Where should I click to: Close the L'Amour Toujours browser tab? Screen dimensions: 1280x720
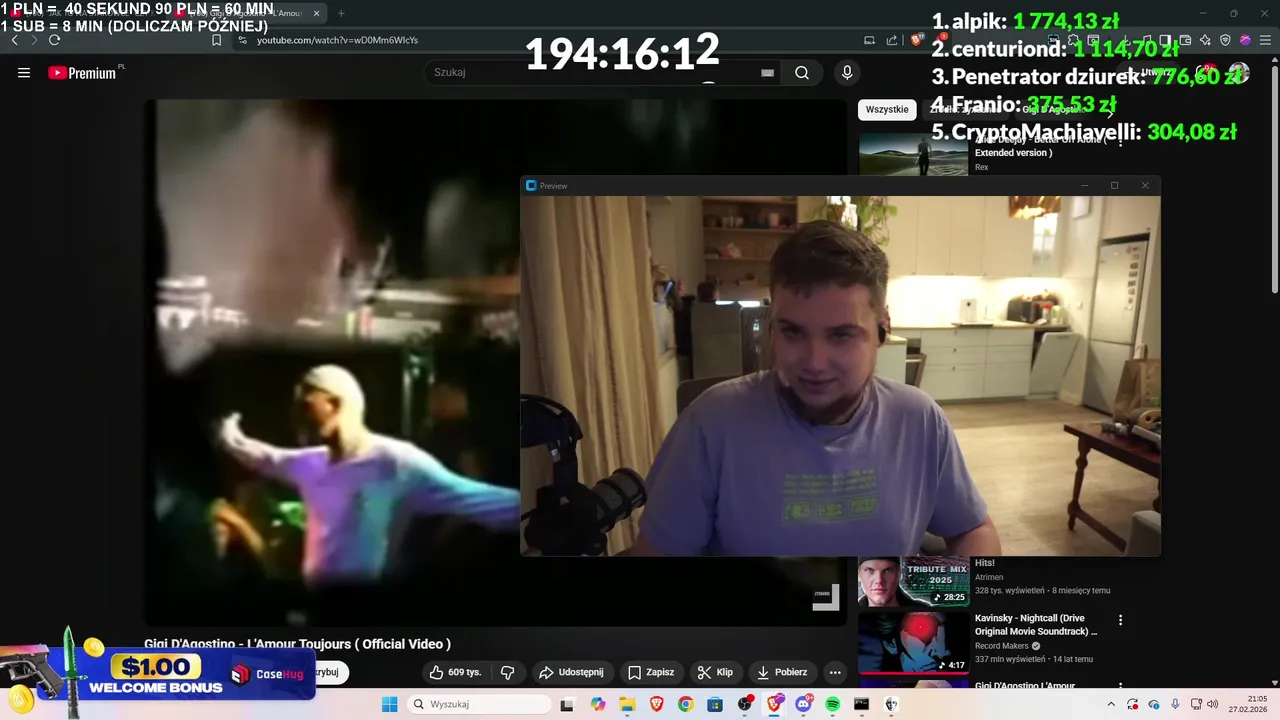tap(317, 13)
